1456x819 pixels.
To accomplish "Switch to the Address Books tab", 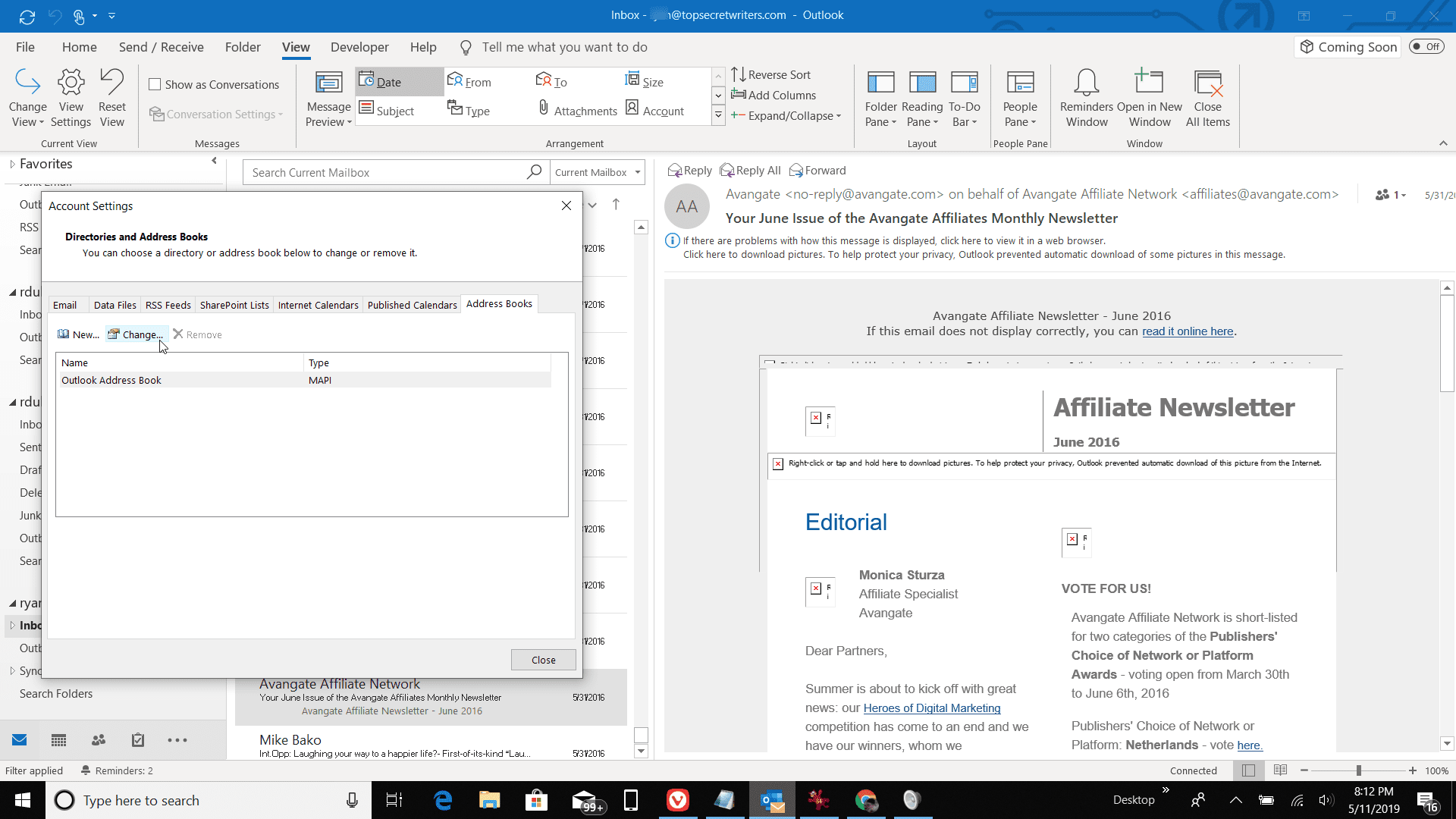I will 499,304.
